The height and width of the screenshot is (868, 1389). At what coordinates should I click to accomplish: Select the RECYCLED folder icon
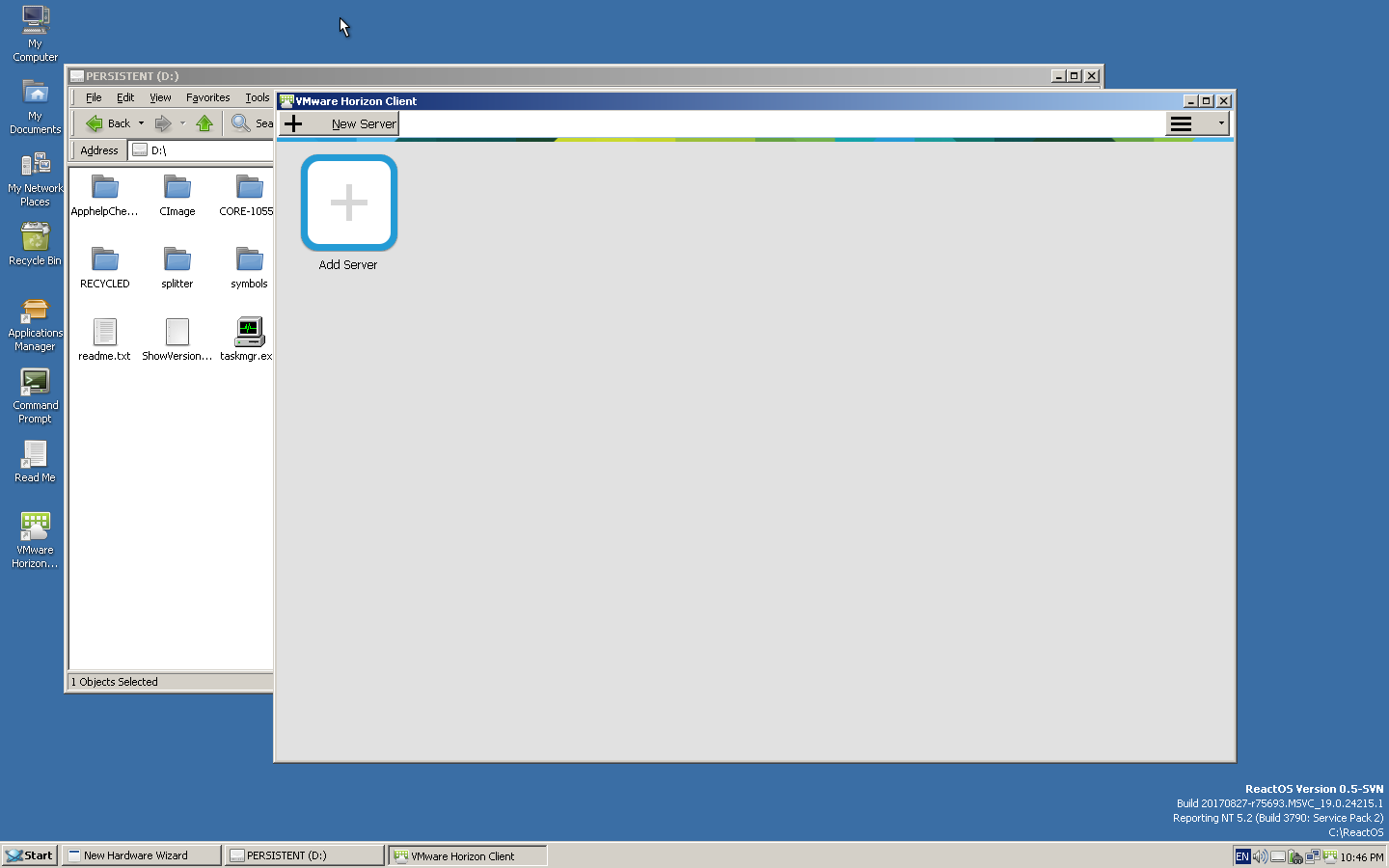pos(104,258)
